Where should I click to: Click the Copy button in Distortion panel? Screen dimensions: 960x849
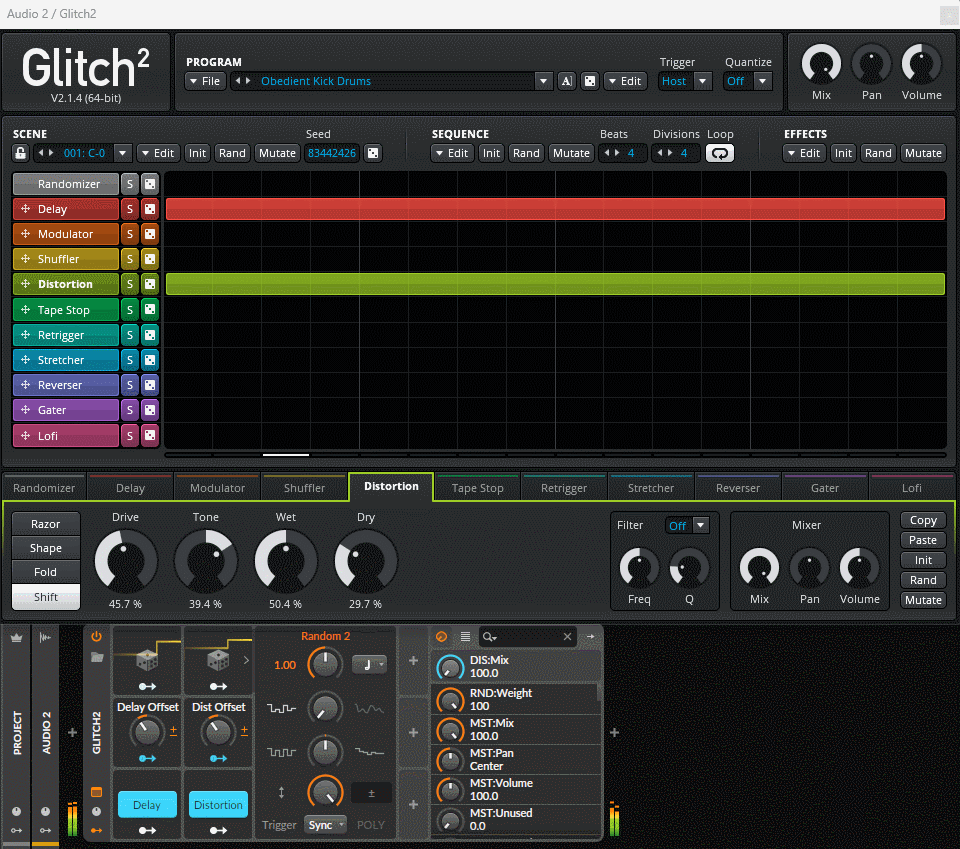(923, 520)
